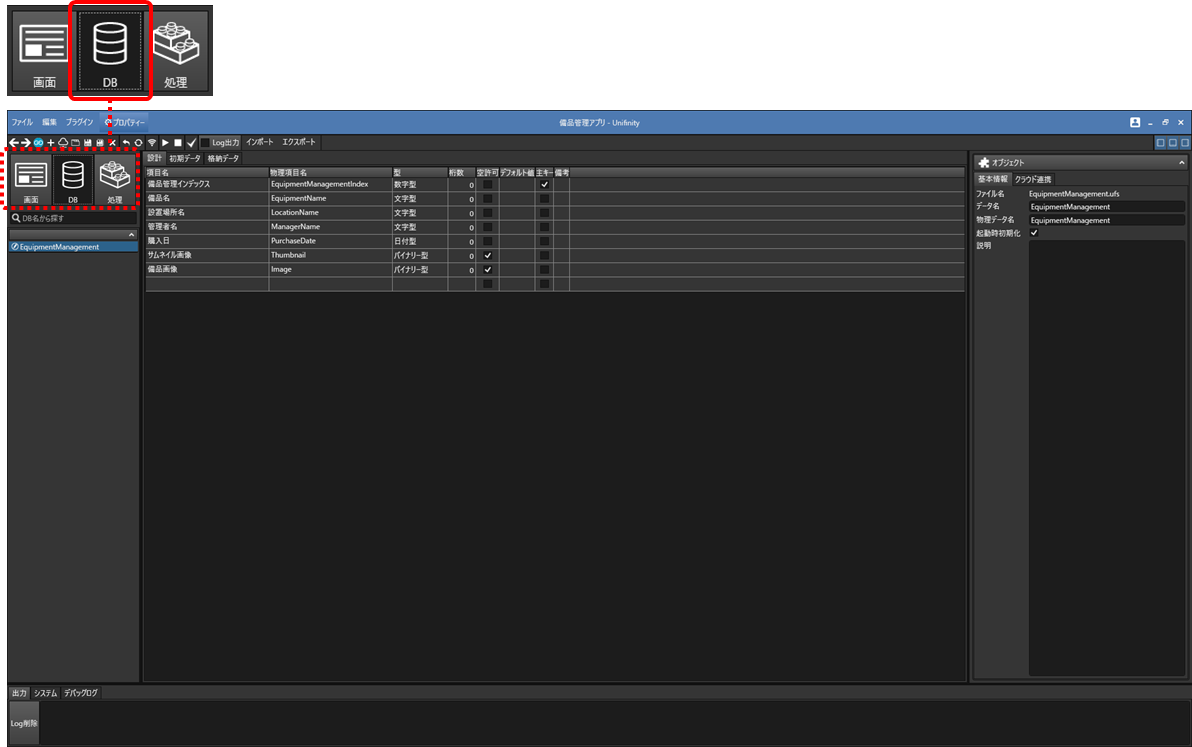Click the X delete toolbar icon

(113, 142)
